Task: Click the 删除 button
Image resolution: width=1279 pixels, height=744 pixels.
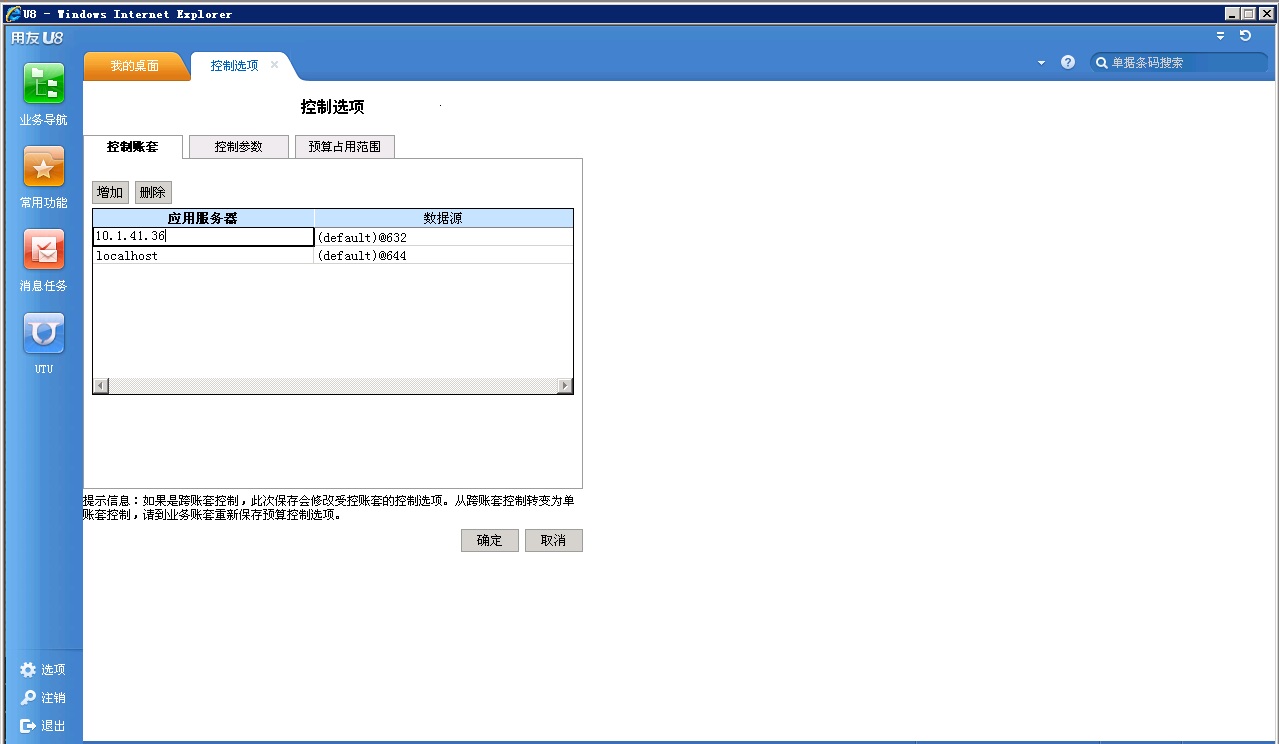Action: pyautogui.click(x=153, y=192)
